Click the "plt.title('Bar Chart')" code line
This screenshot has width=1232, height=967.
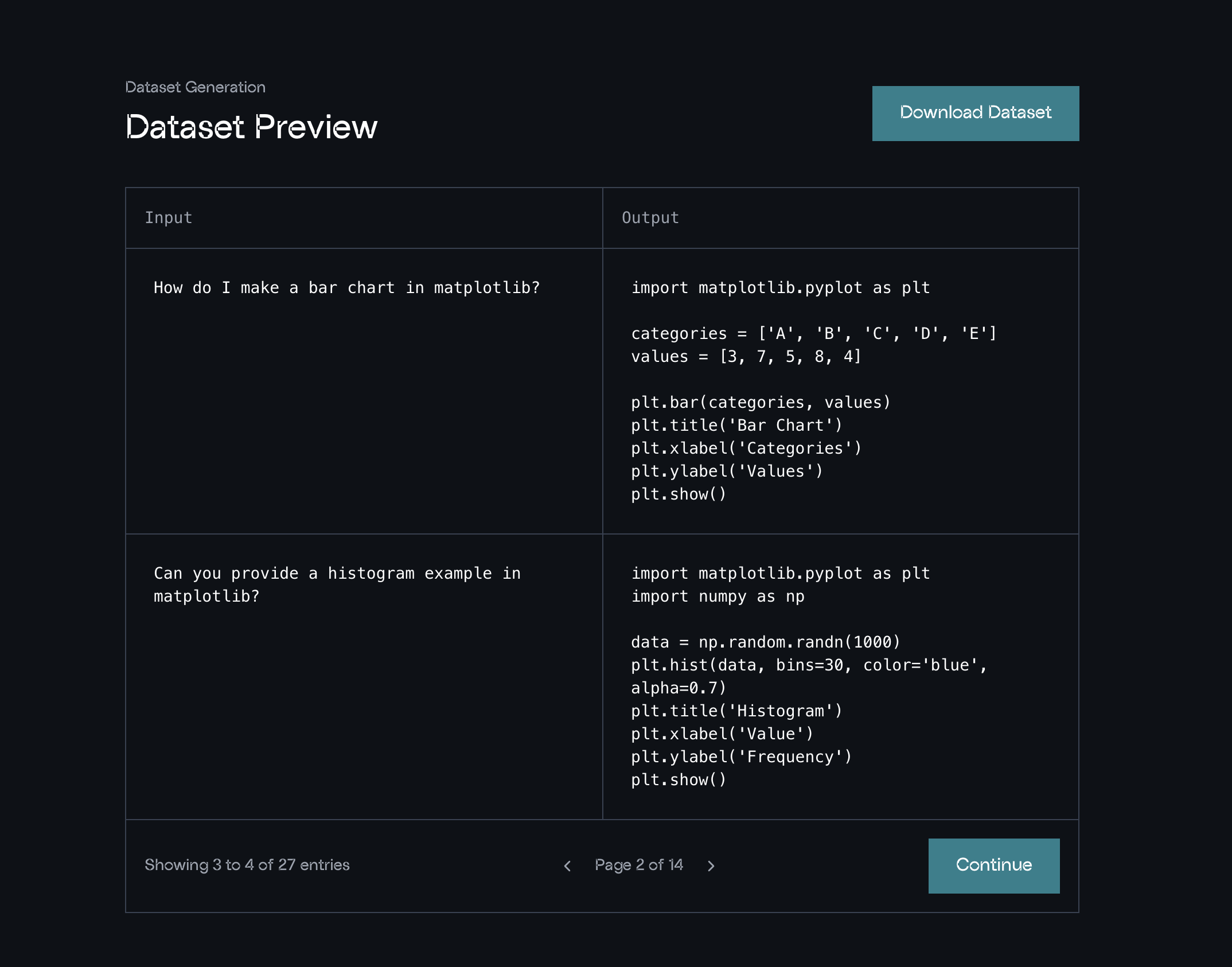736,426
